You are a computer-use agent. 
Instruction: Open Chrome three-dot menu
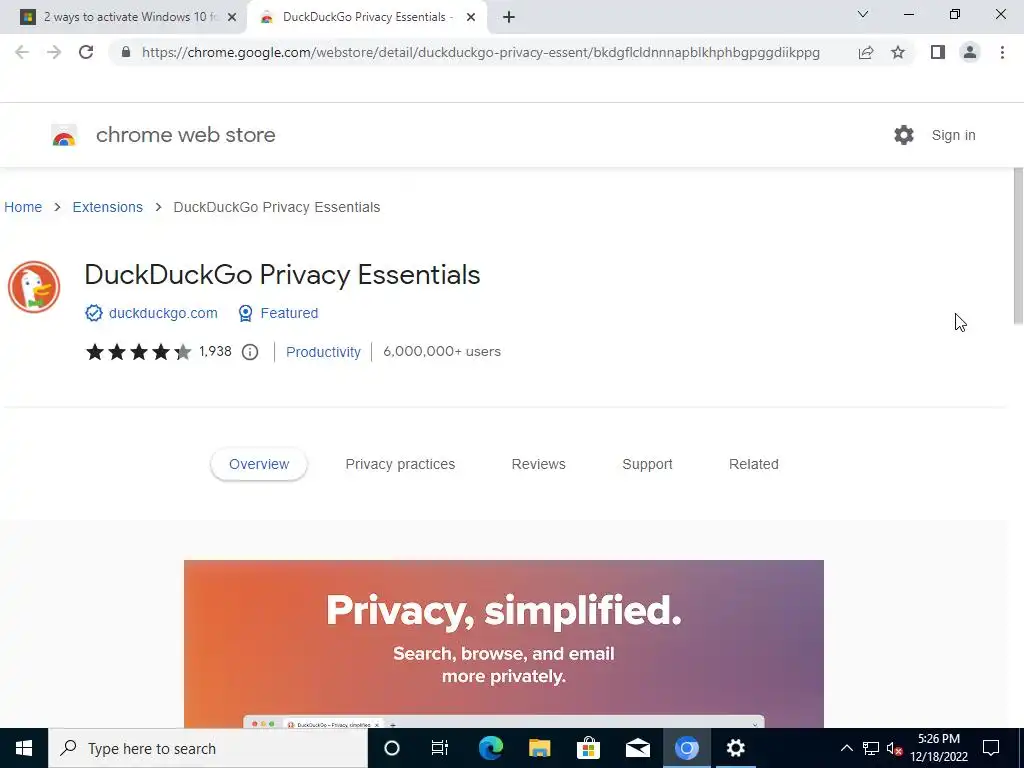tap(1002, 52)
